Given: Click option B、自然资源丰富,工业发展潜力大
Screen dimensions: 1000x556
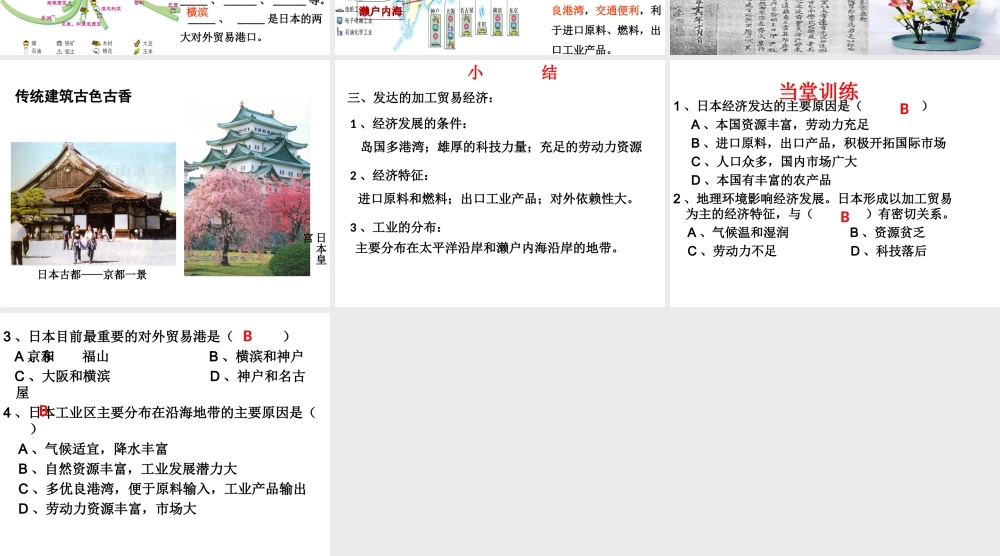Looking at the screenshot, I should [128, 469].
